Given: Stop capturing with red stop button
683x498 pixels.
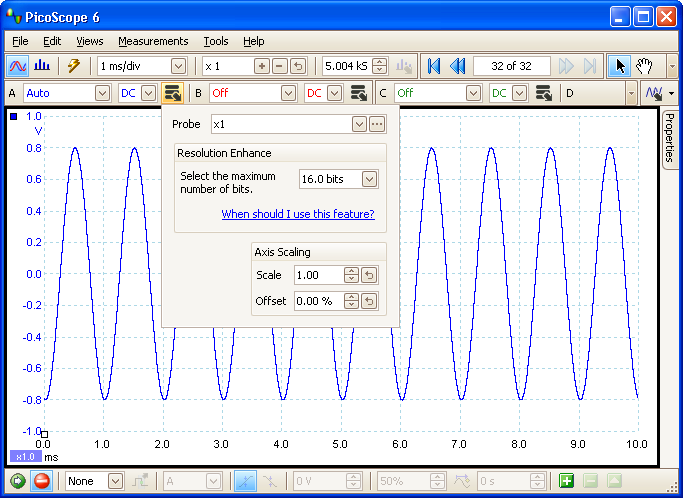Looking at the screenshot, I should point(42,481).
